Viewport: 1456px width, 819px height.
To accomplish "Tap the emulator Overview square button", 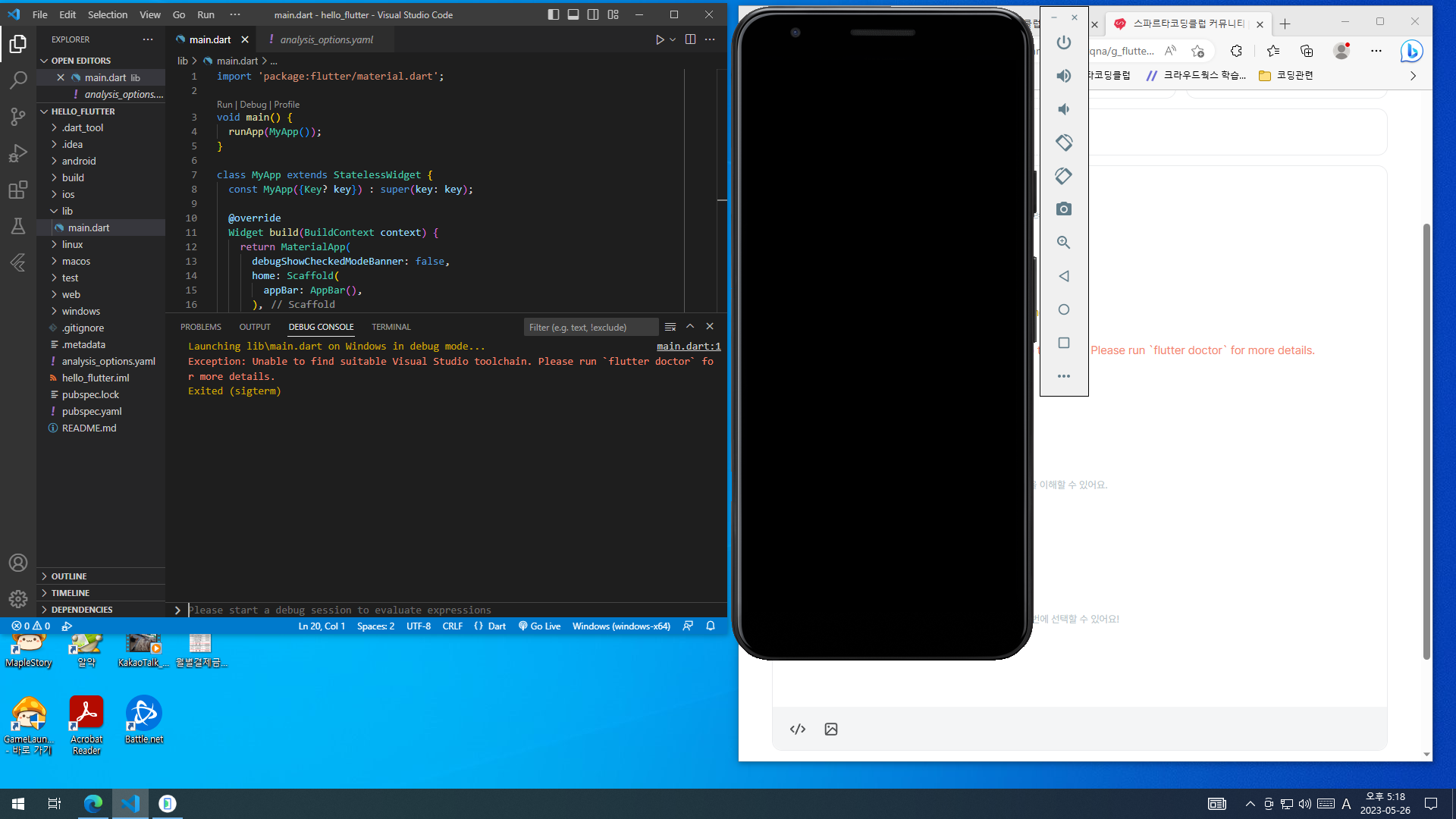I will tap(1064, 343).
